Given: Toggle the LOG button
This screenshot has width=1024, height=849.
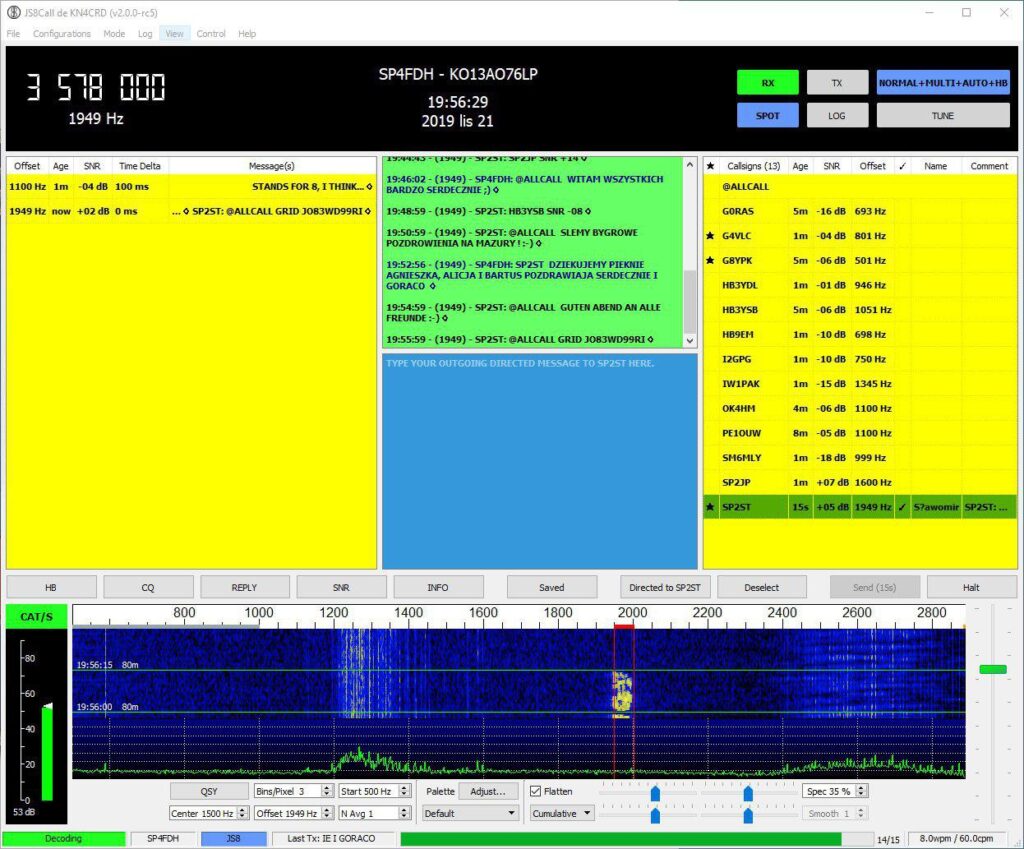Looking at the screenshot, I should pyautogui.click(x=837, y=116).
